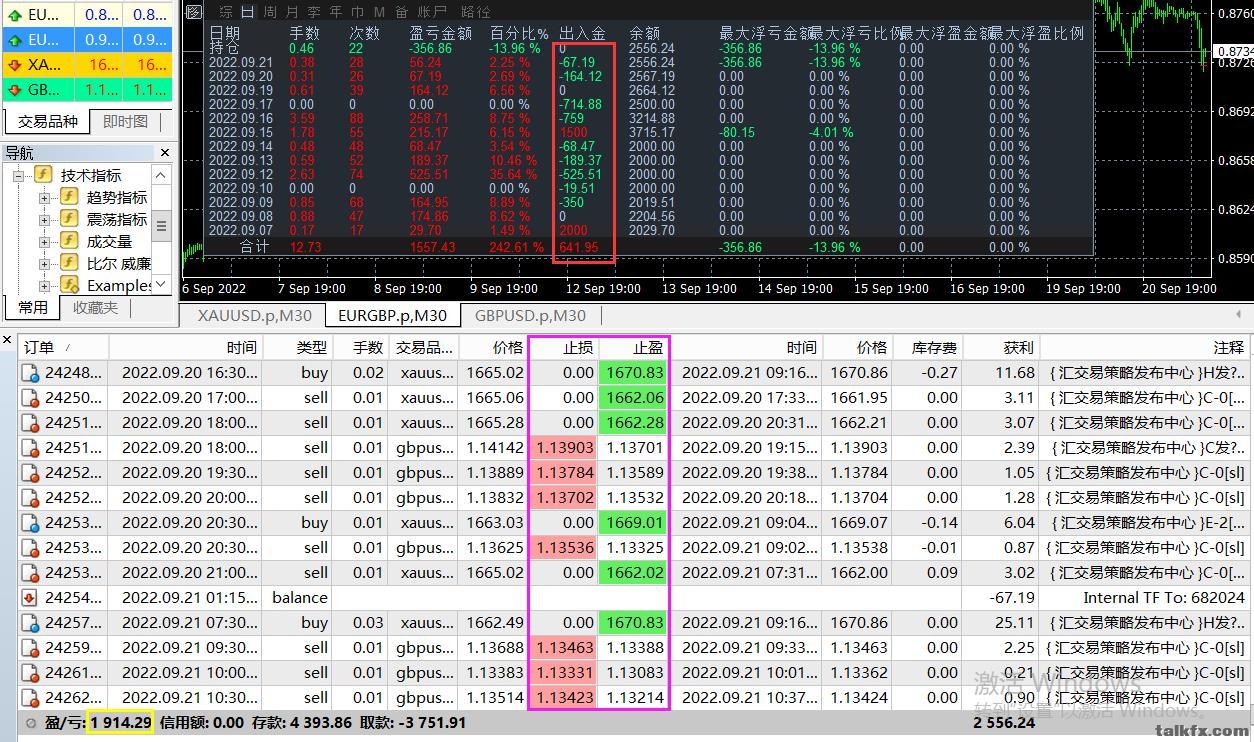This screenshot has width=1254, height=742.
Task: Click the order icon of the 1.13514 sell row
Action: [x=31, y=698]
